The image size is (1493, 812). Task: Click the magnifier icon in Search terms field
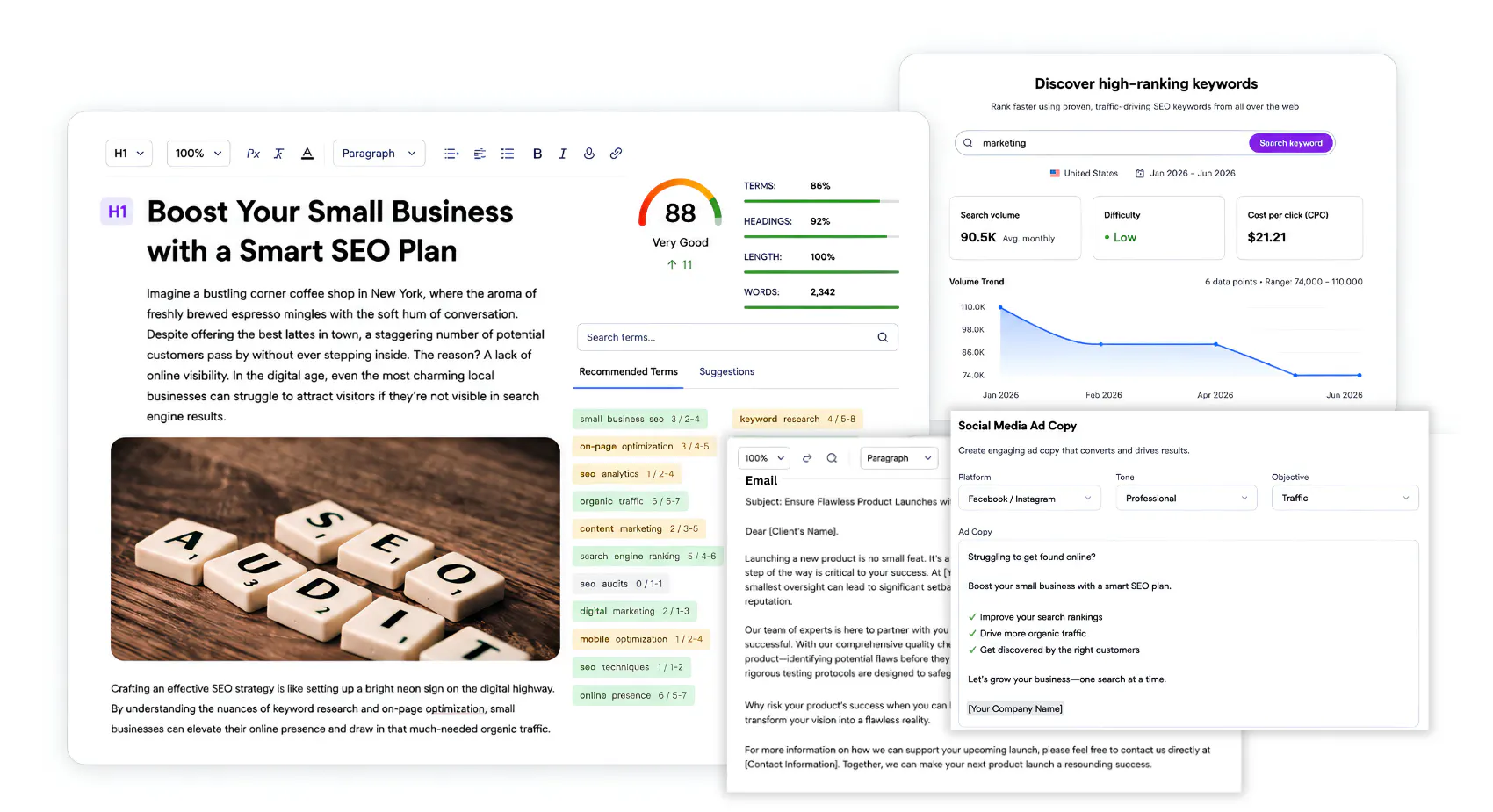(x=883, y=337)
